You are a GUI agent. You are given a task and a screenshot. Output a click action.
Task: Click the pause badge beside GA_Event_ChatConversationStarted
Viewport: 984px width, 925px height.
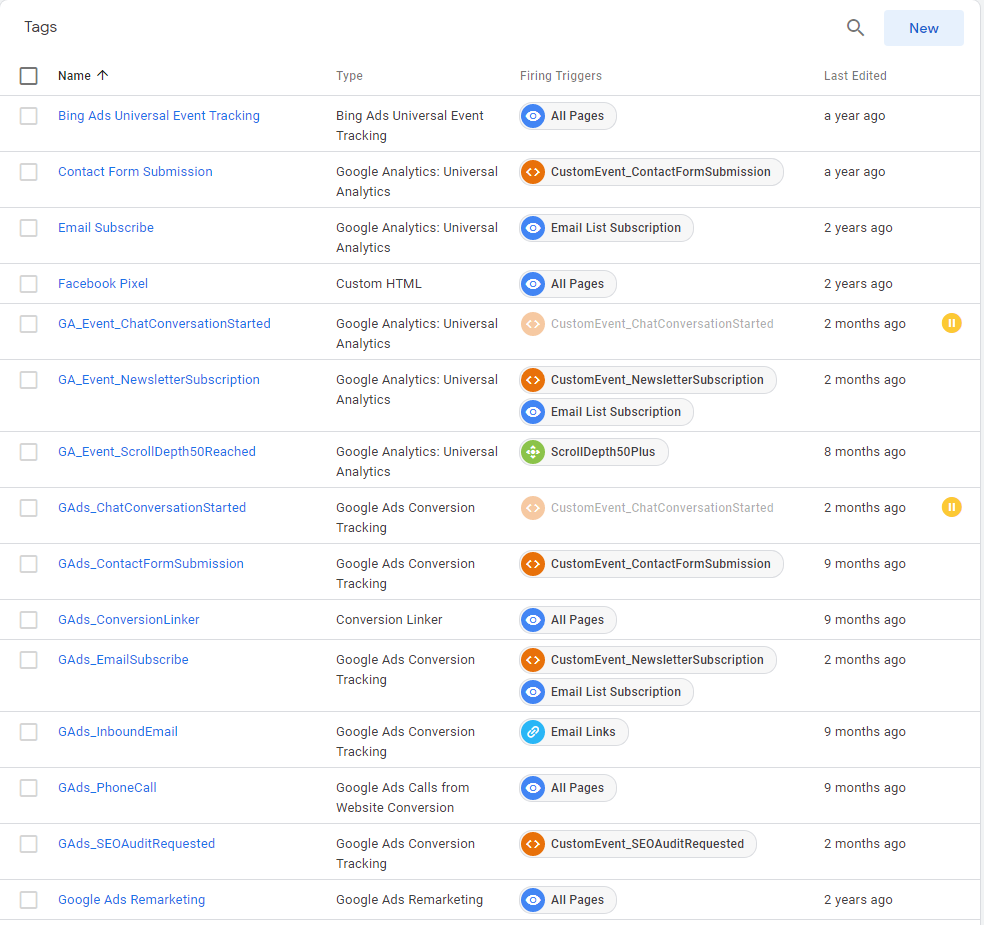click(951, 323)
